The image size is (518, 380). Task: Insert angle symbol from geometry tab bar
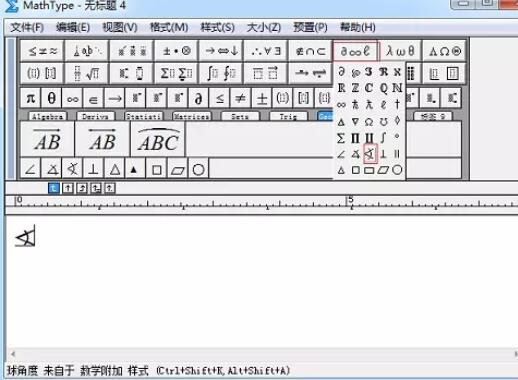31,169
